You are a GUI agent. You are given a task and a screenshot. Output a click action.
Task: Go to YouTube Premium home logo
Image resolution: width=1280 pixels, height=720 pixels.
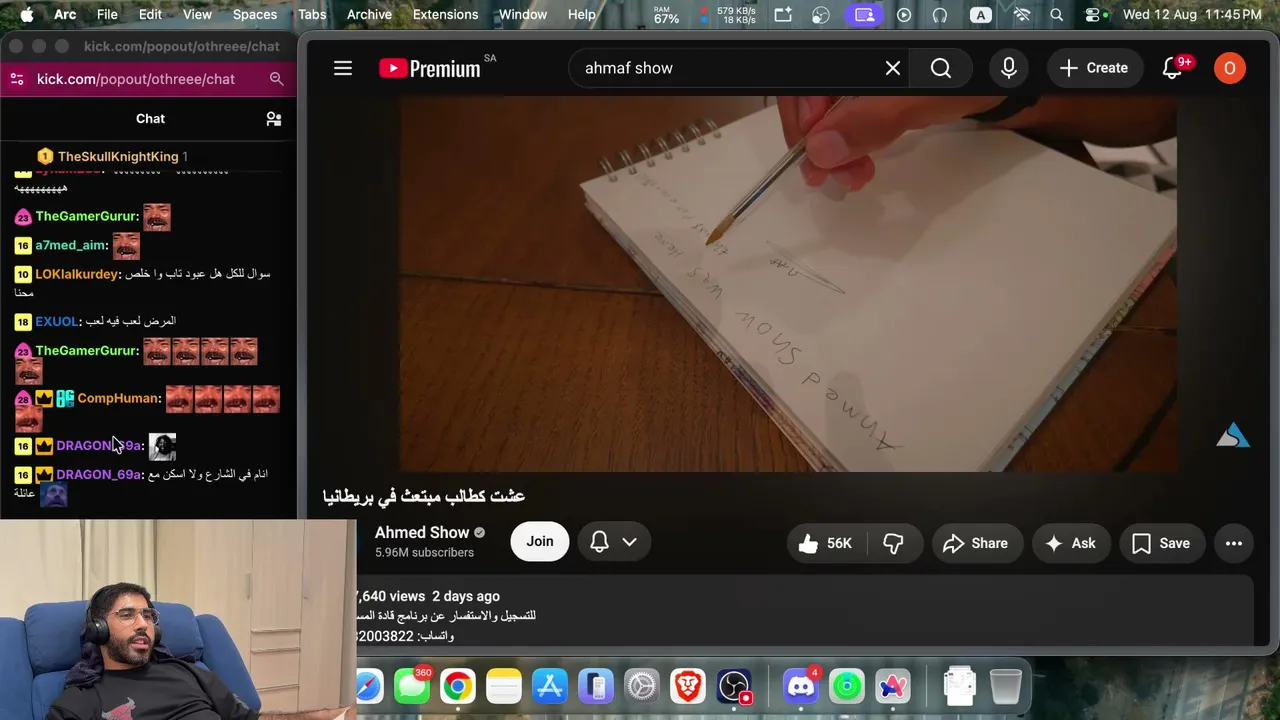point(430,68)
